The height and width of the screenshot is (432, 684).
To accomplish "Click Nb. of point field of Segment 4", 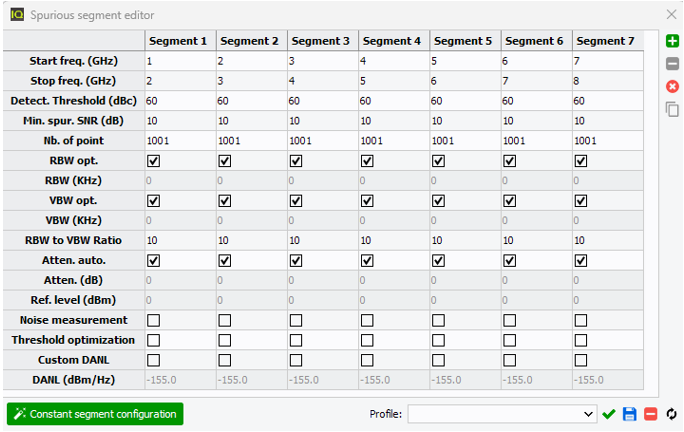I will tap(392, 141).
